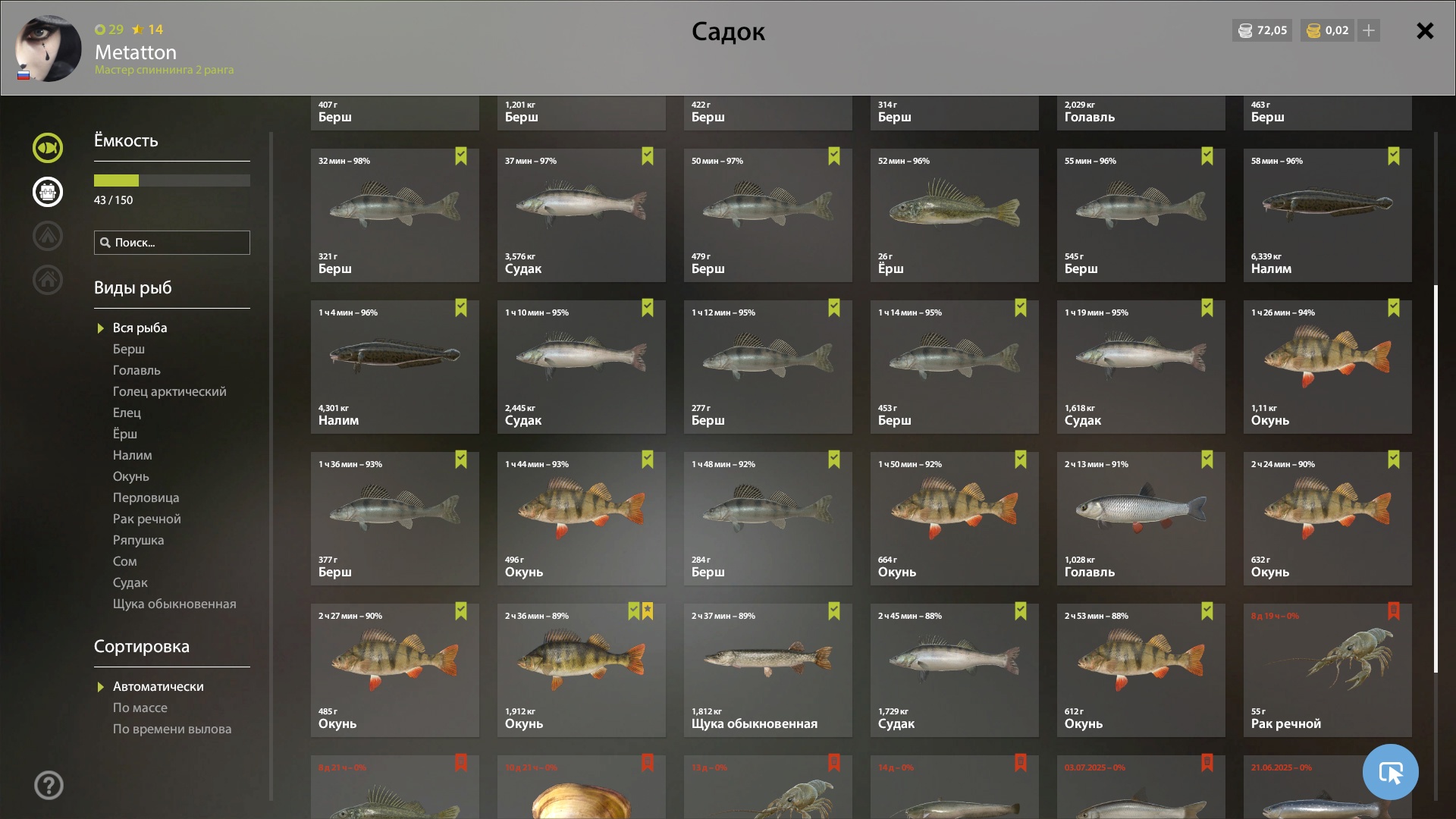This screenshot has width=1456, height=819.
Task: Add currency with the plus icon
Action: tap(1369, 30)
